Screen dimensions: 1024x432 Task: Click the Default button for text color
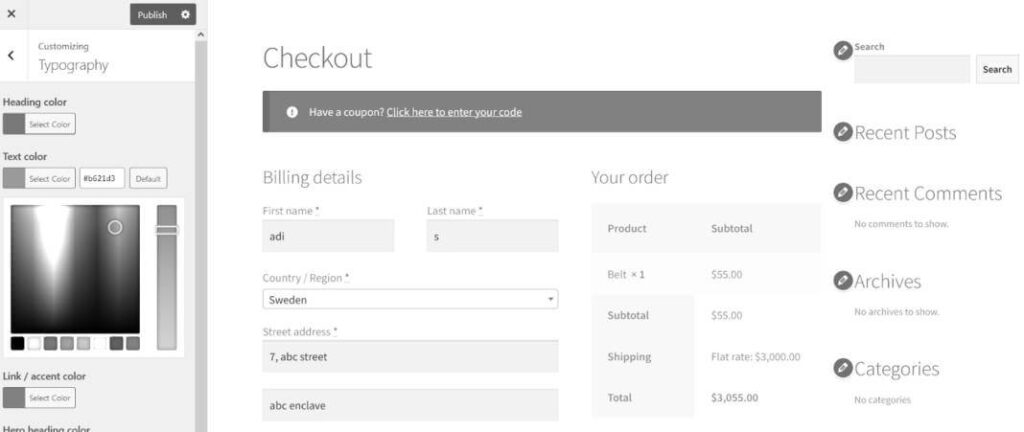click(x=148, y=178)
